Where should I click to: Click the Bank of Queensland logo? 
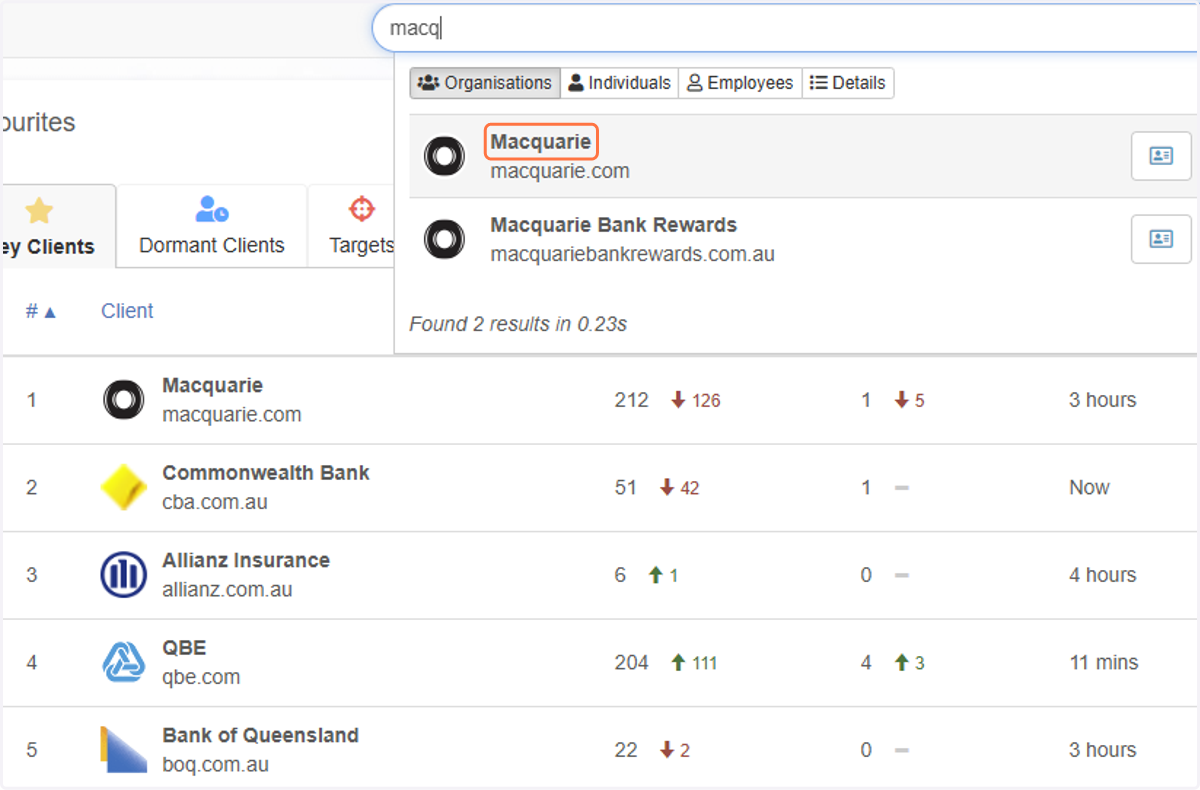click(124, 750)
